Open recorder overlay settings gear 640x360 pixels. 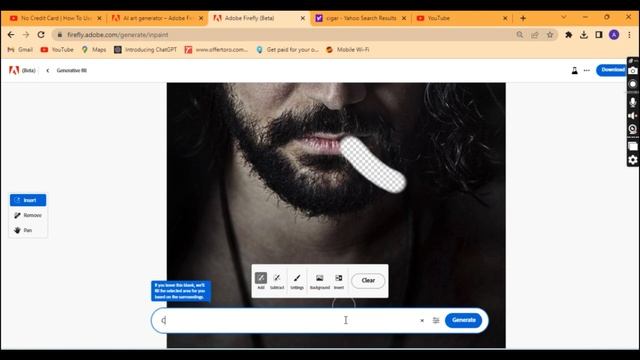pyautogui.click(x=633, y=160)
